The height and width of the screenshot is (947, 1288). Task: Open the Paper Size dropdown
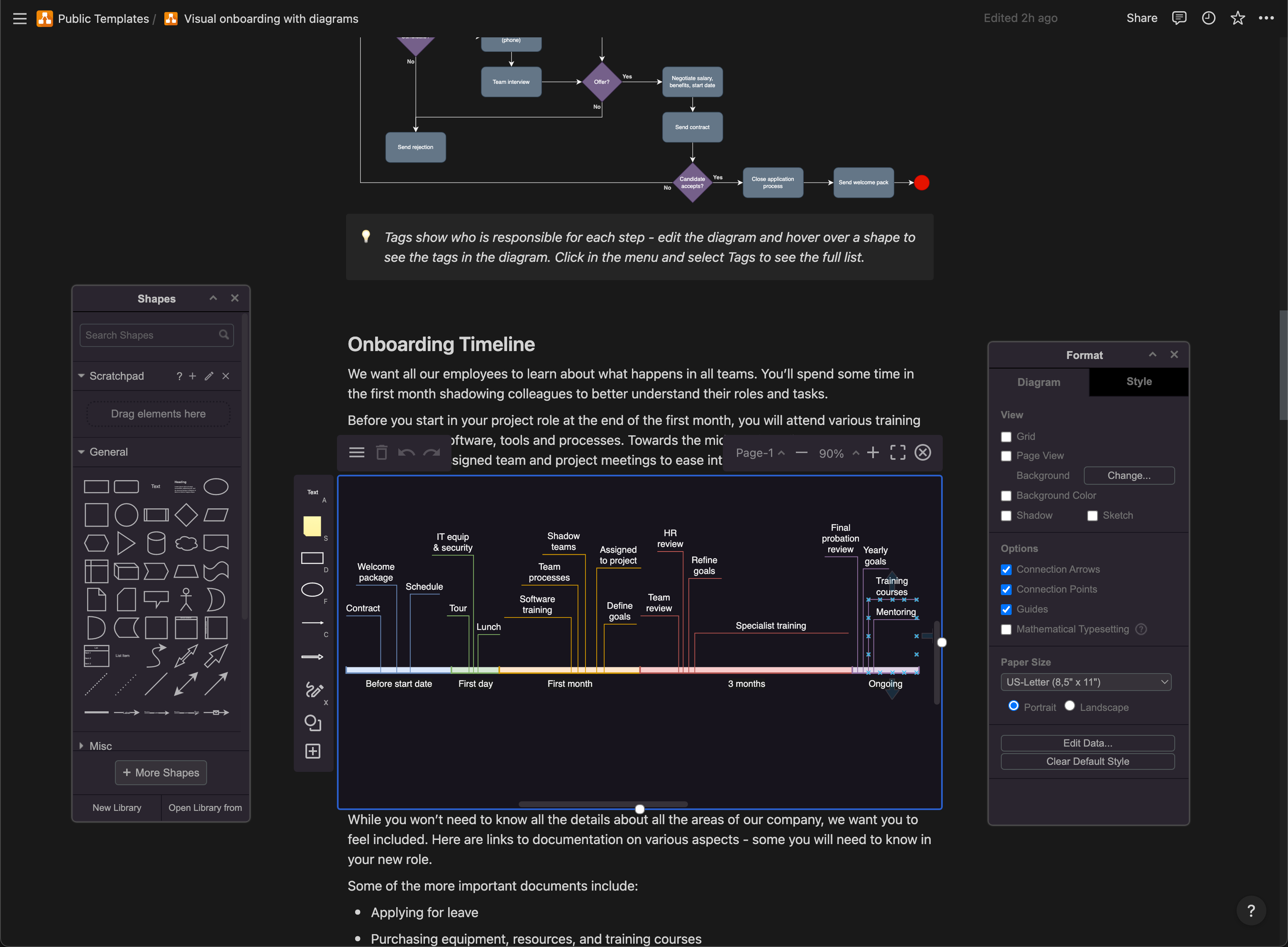click(1086, 681)
